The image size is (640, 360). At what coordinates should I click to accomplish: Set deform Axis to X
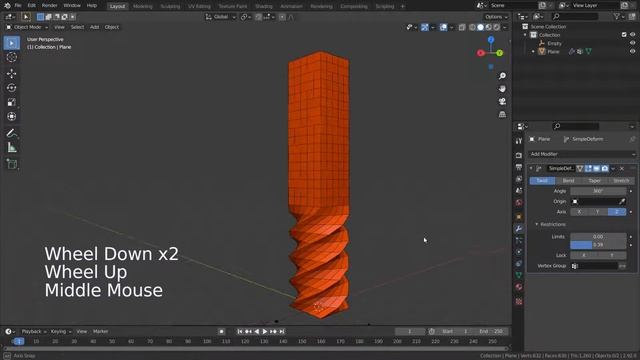[x=579, y=212]
